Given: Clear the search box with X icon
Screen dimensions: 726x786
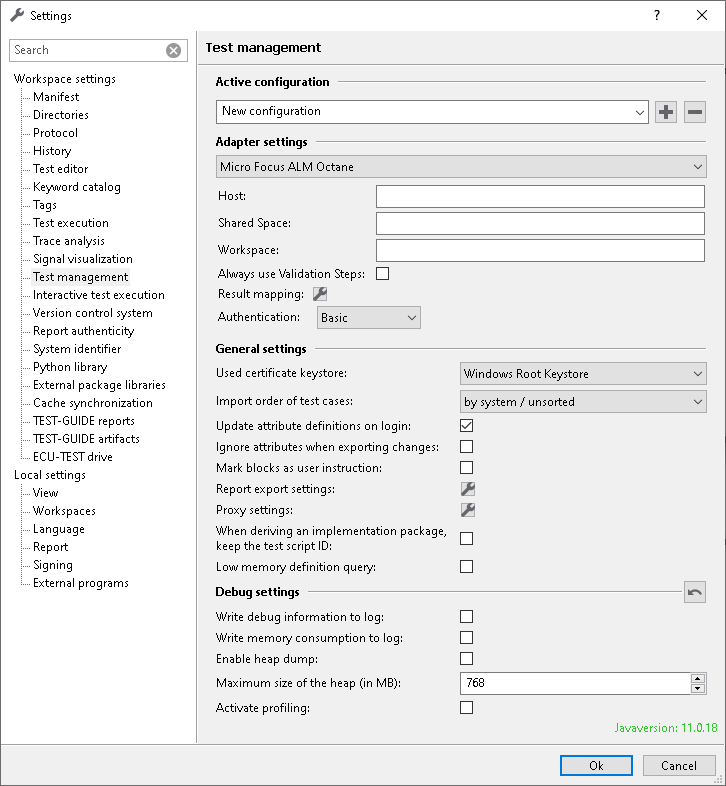Looking at the screenshot, I should [x=173, y=50].
